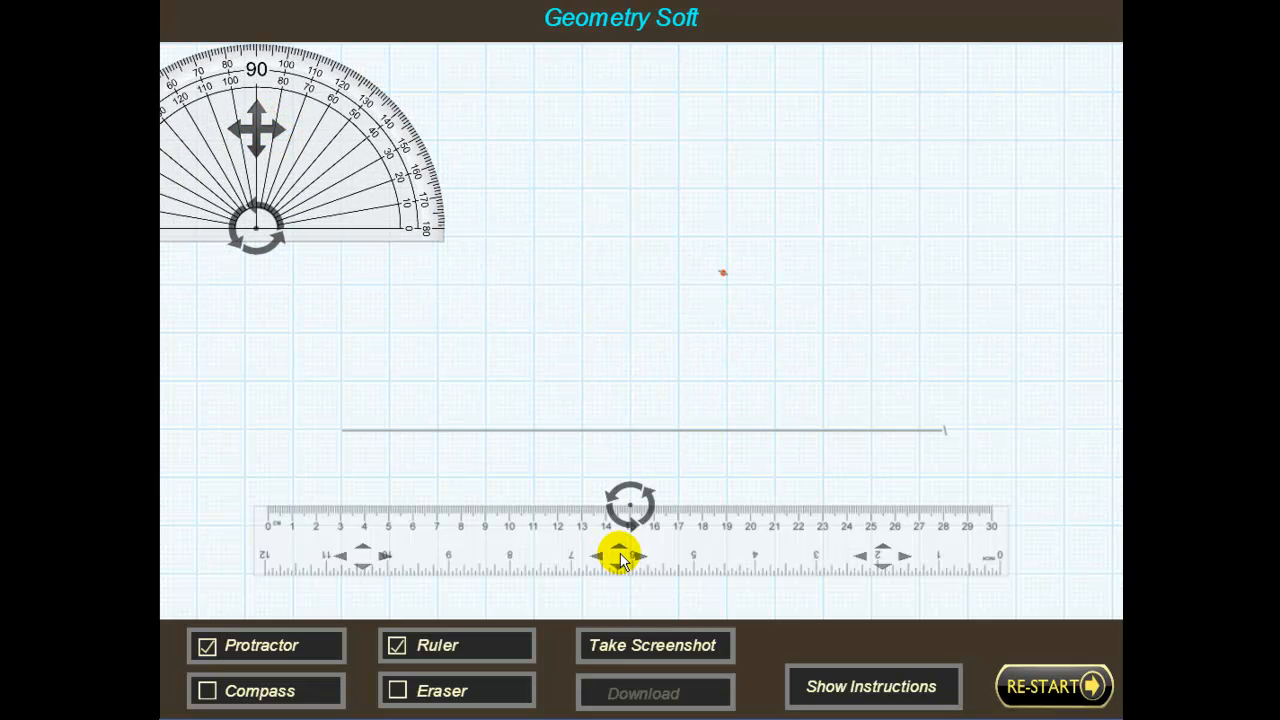Uncheck the Protractor checkbox
This screenshot has width=1280, height=720.
pos(207,646)
